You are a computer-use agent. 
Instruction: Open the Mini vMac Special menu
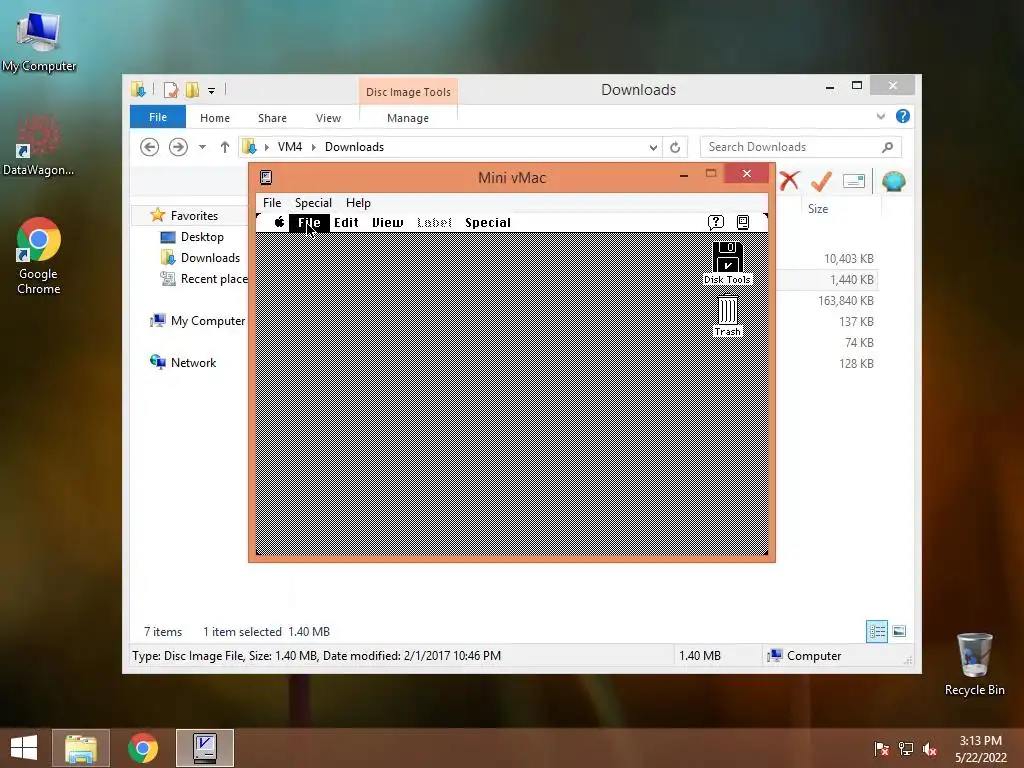pyautogui.click(x=313, y=202)
